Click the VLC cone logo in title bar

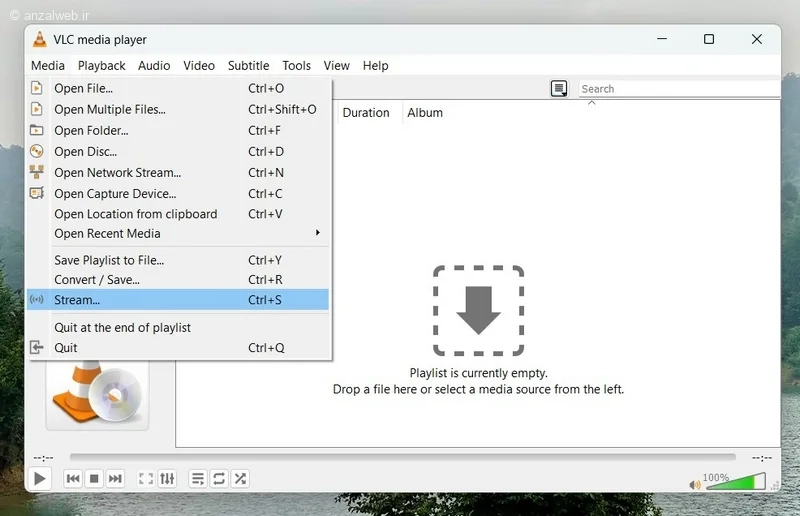(39, 39)
